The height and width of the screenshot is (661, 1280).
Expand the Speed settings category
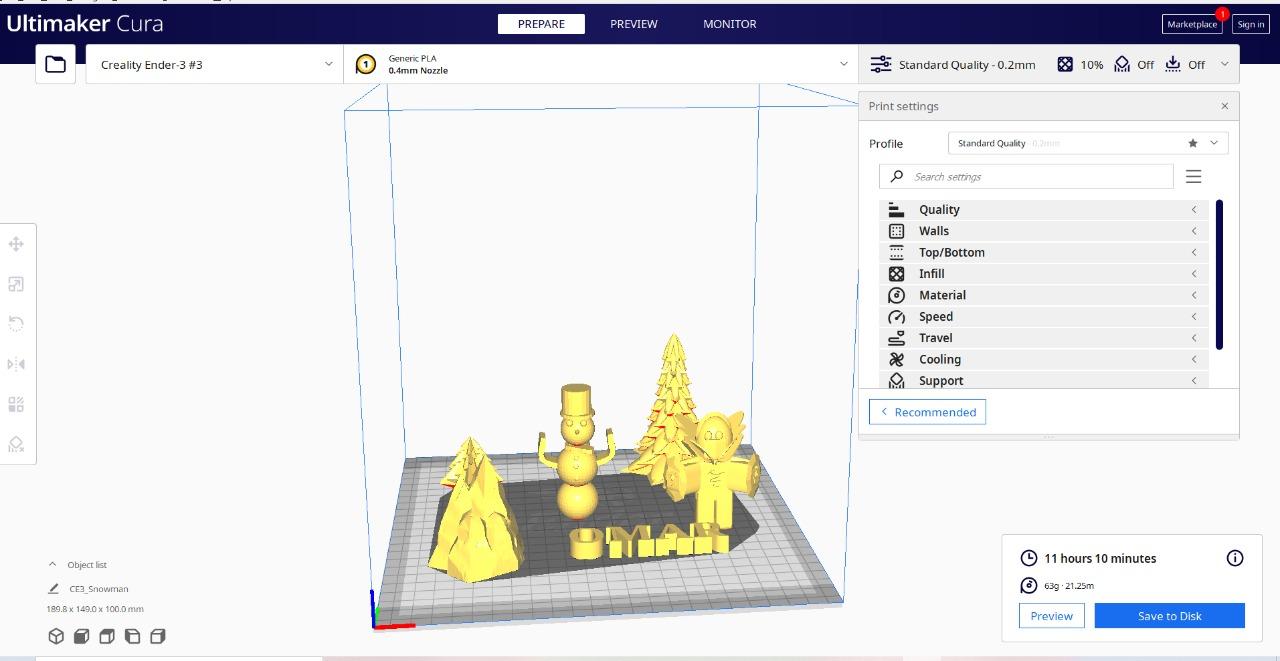pos(1044,317)
